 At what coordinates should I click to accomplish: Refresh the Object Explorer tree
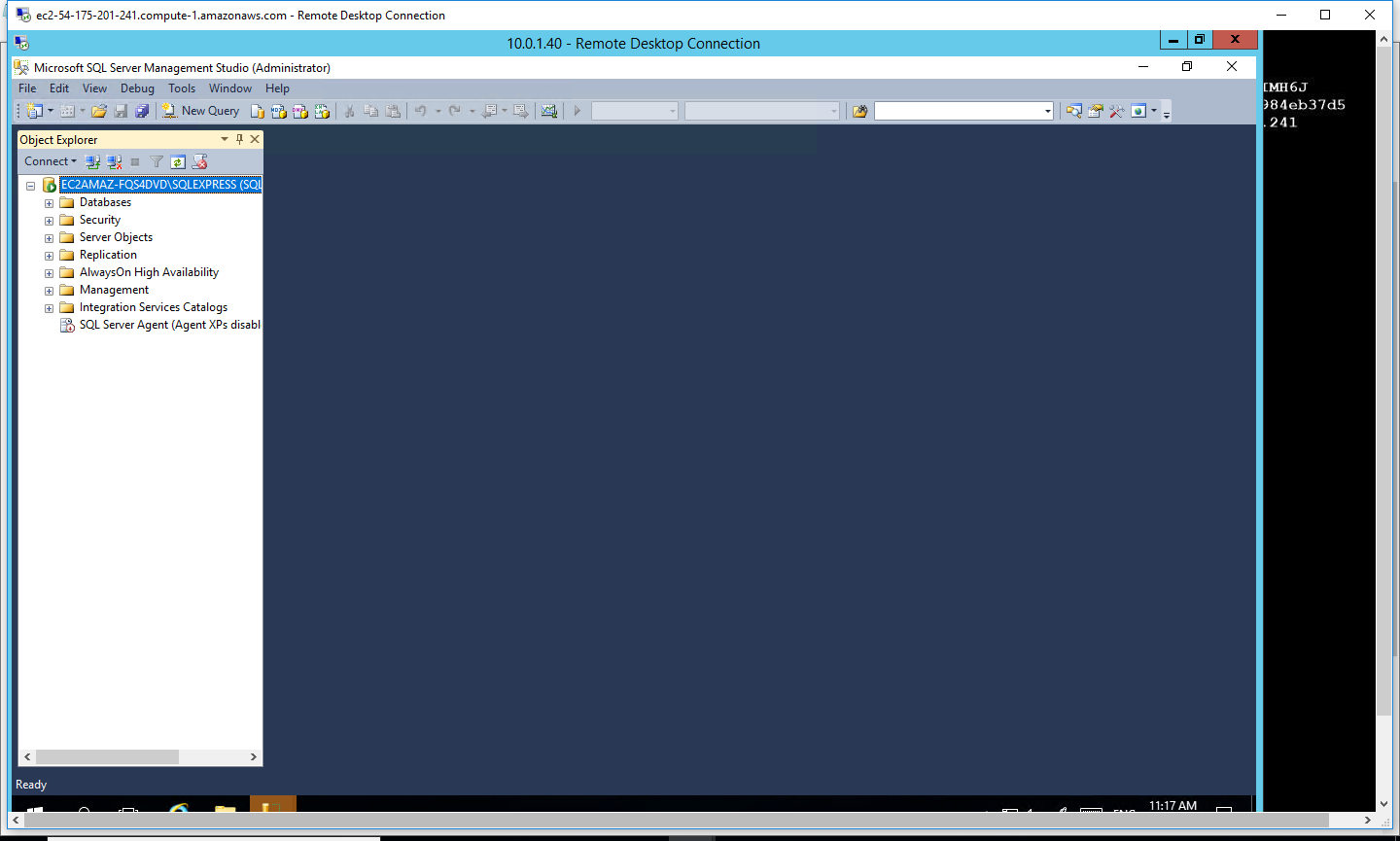coord(177,161)
